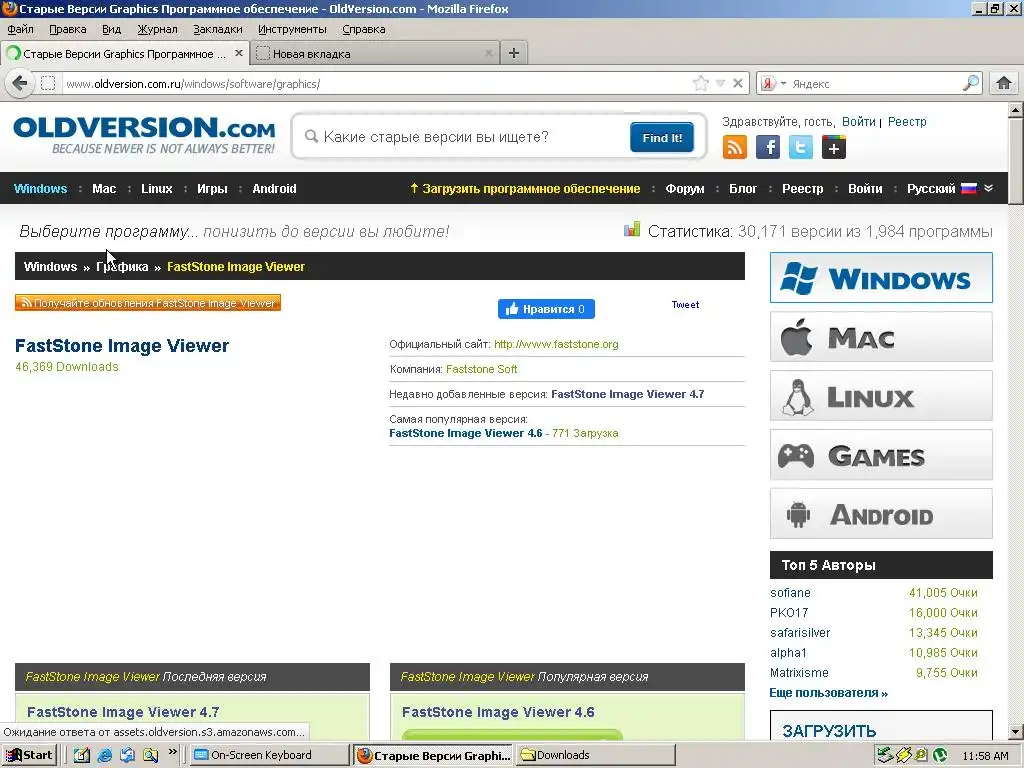Click the Android platform banner in sidebar
The width and height of the screenshot is (1024, 768).
[x=881, y=514]
